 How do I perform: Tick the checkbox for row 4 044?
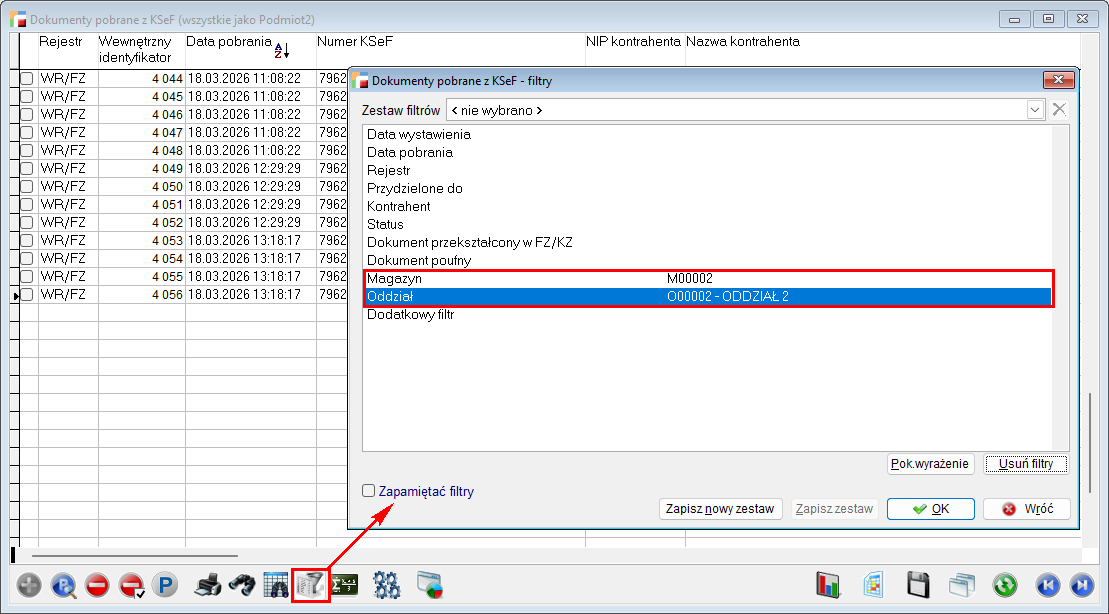(27, 78)
